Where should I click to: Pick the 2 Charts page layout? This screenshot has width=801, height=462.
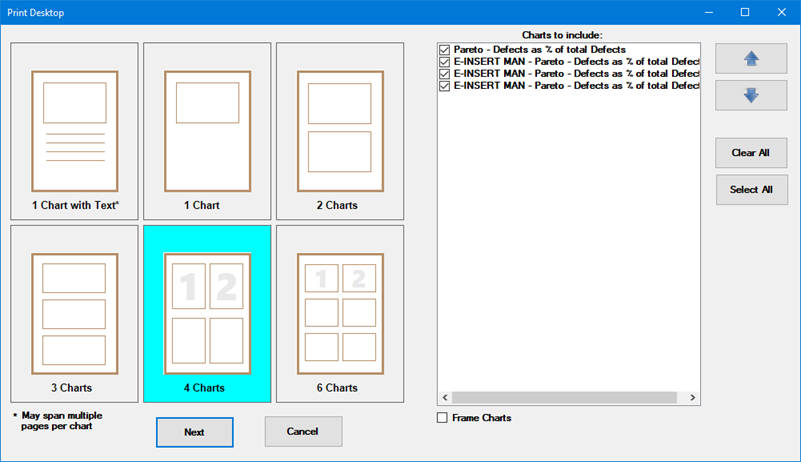pyautogui.click(x=340, y=130)
